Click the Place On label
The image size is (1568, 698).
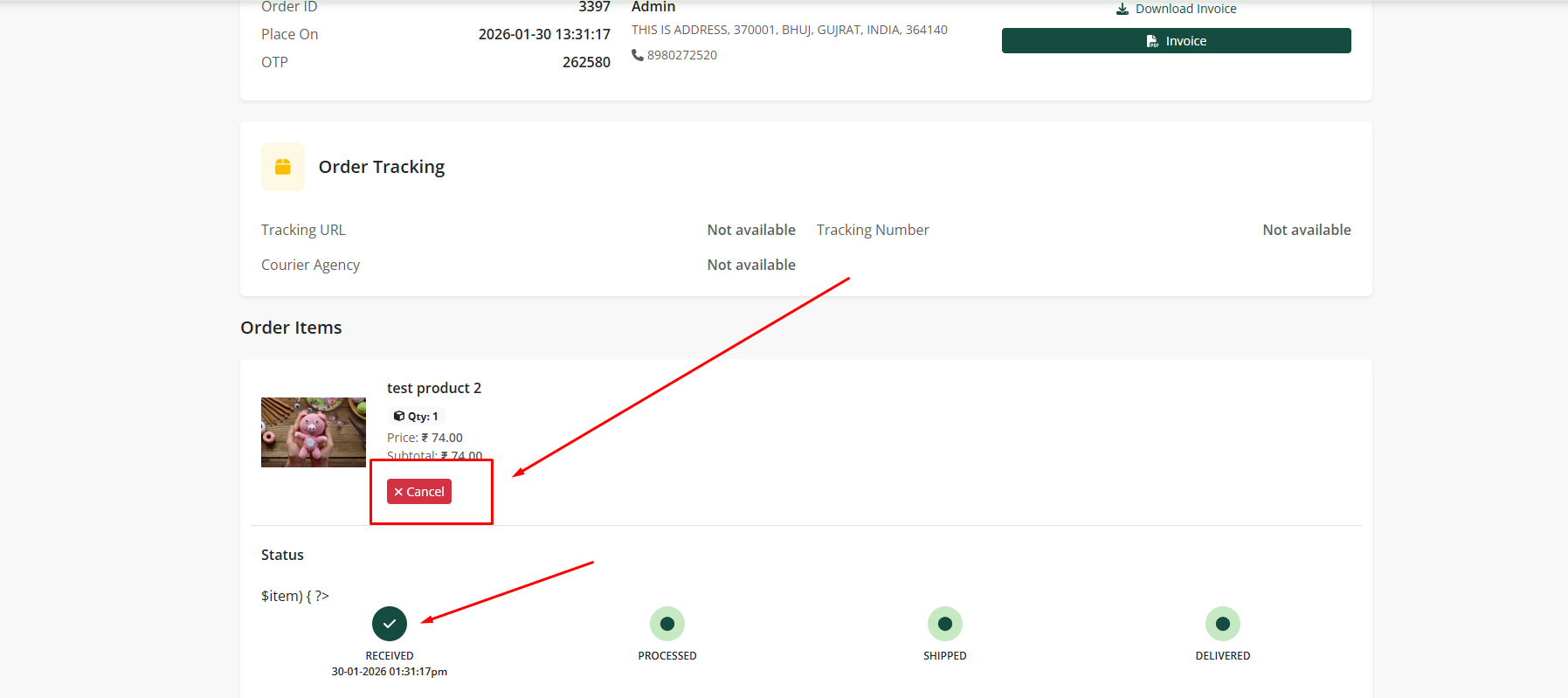(x=289, y=34)
